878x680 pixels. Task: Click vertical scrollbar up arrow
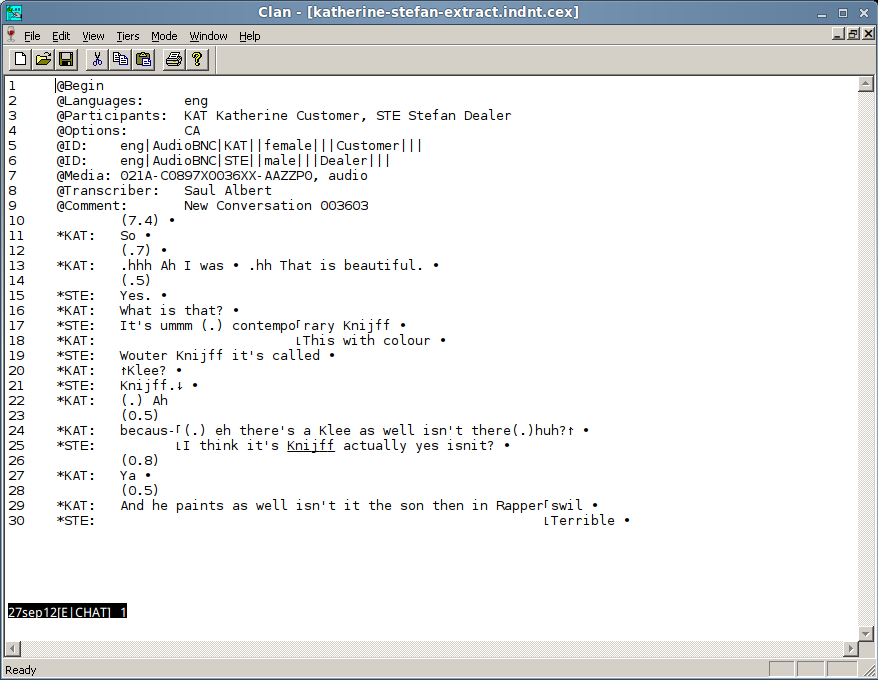click(865, 85)
